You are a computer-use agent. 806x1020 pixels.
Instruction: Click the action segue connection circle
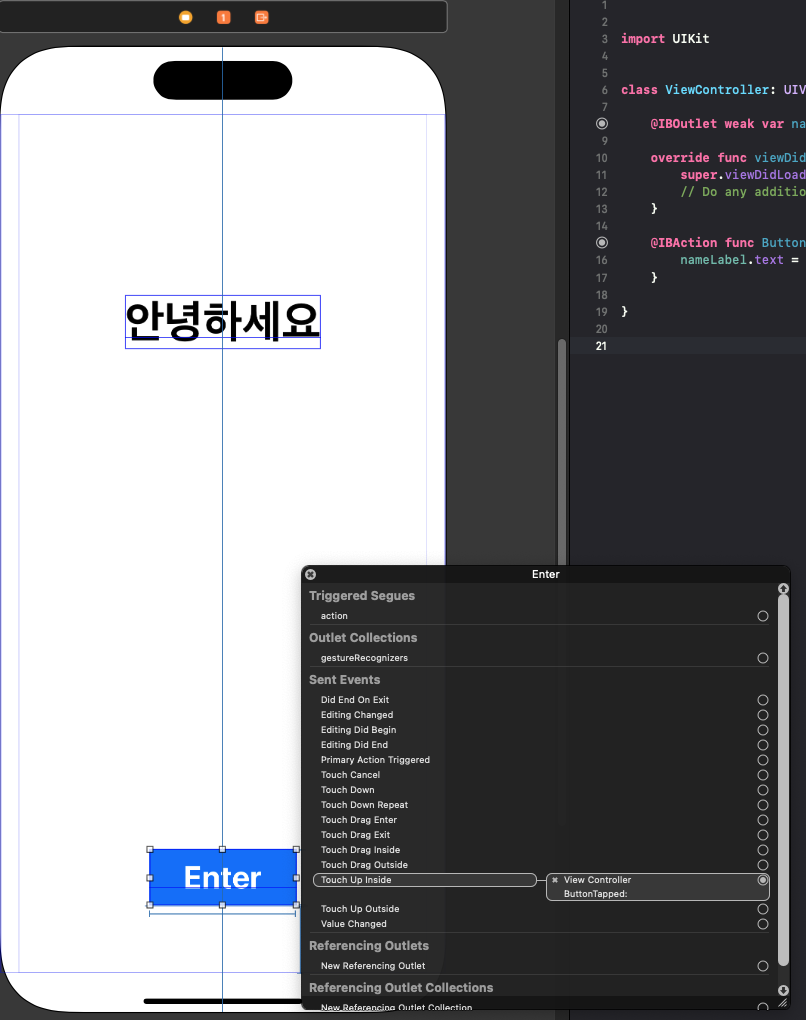tap(763, 616)
